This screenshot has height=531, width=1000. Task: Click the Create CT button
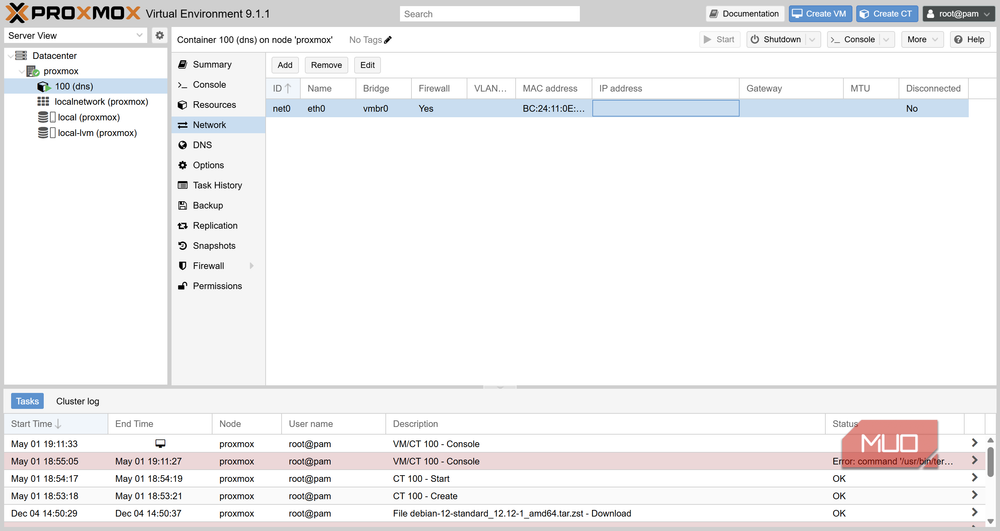887,13
